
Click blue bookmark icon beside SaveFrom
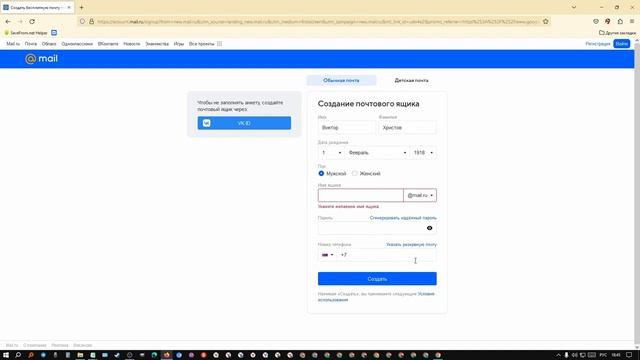point(54,33)
